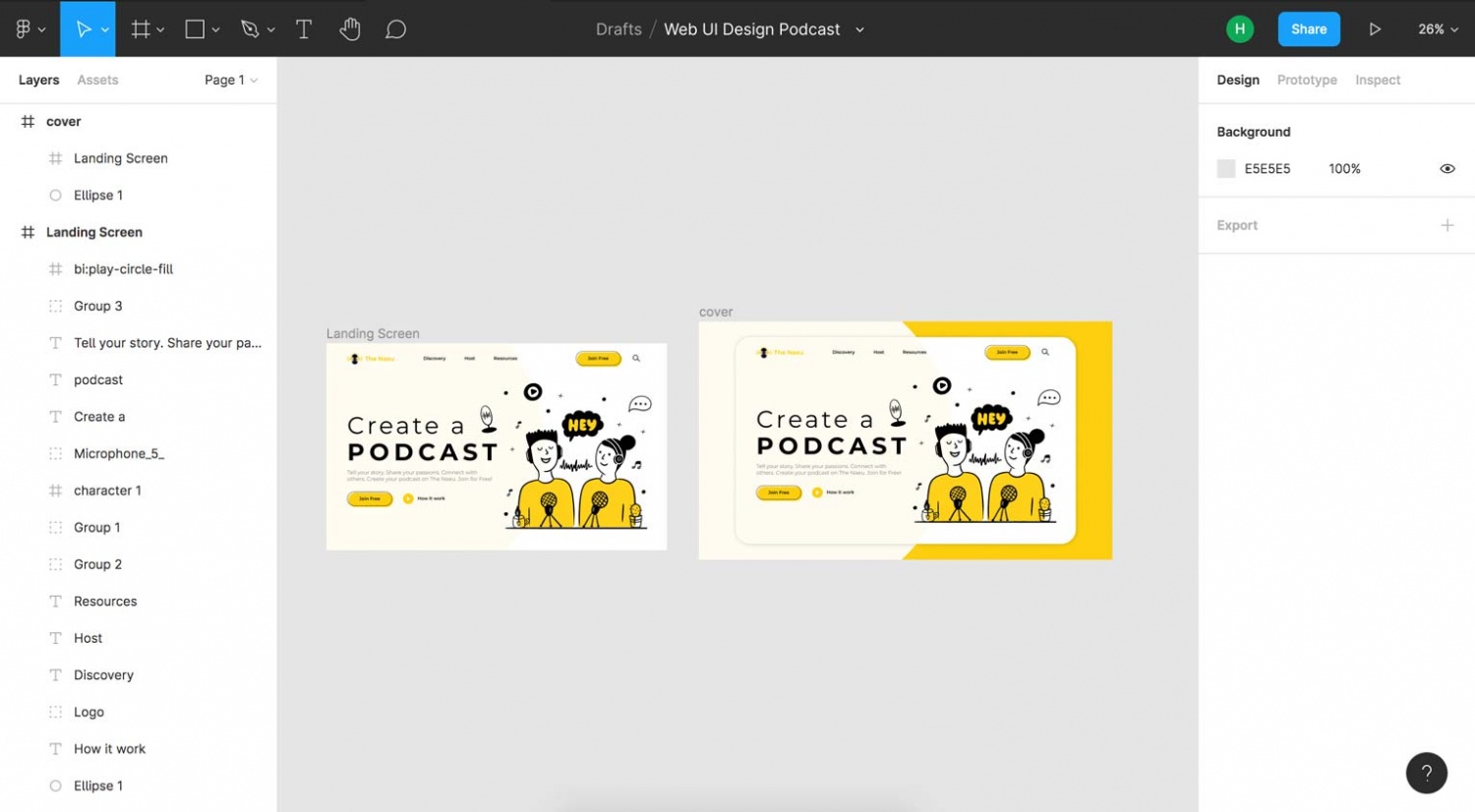This screenshot has height=812, width=1475.
Task: Select the Landing Screen frame thumbnail on canvas
Action: pyautogui.click(x=497, y=446)
